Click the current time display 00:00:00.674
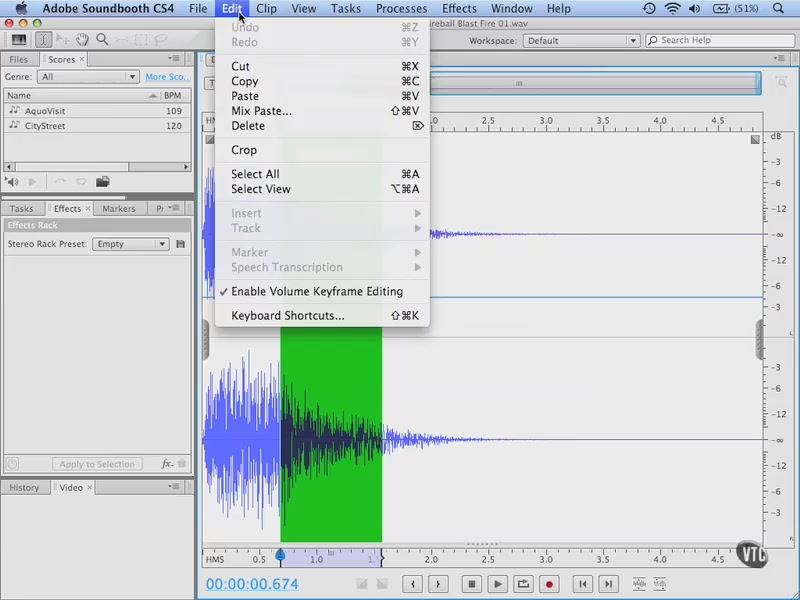Viewport: 800px width, 600px height. click(252, 584)
